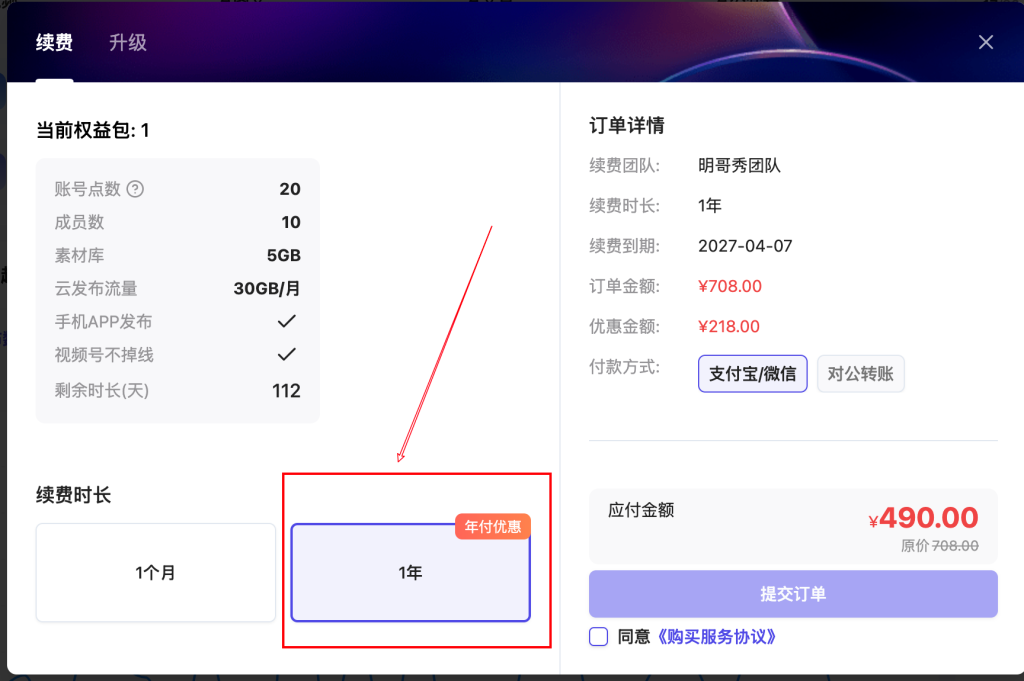This screenshot has width=1024, height=681.
Task: Select the 1年 renewal duration
Action: point(410,573)
